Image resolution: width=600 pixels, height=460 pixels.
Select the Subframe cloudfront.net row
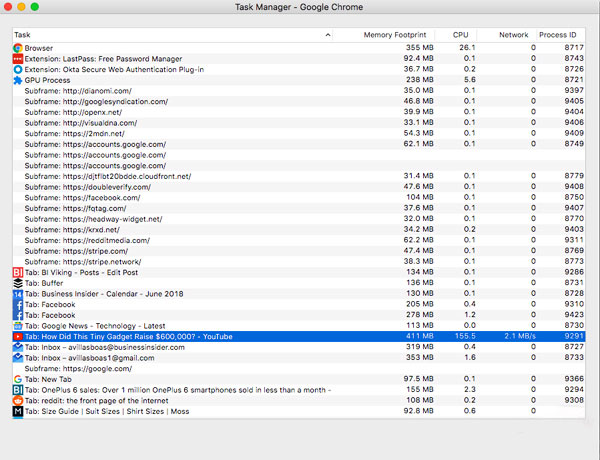click(x=298, y=176)
